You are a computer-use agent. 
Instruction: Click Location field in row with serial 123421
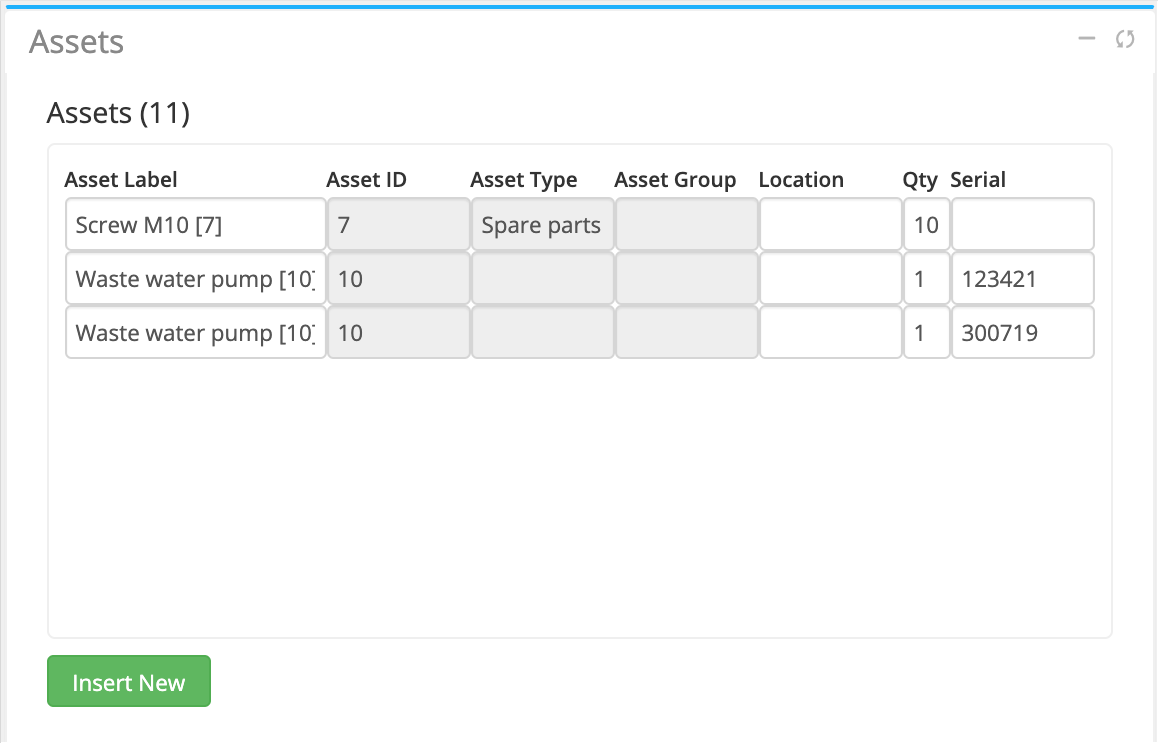tap(830, 279)
